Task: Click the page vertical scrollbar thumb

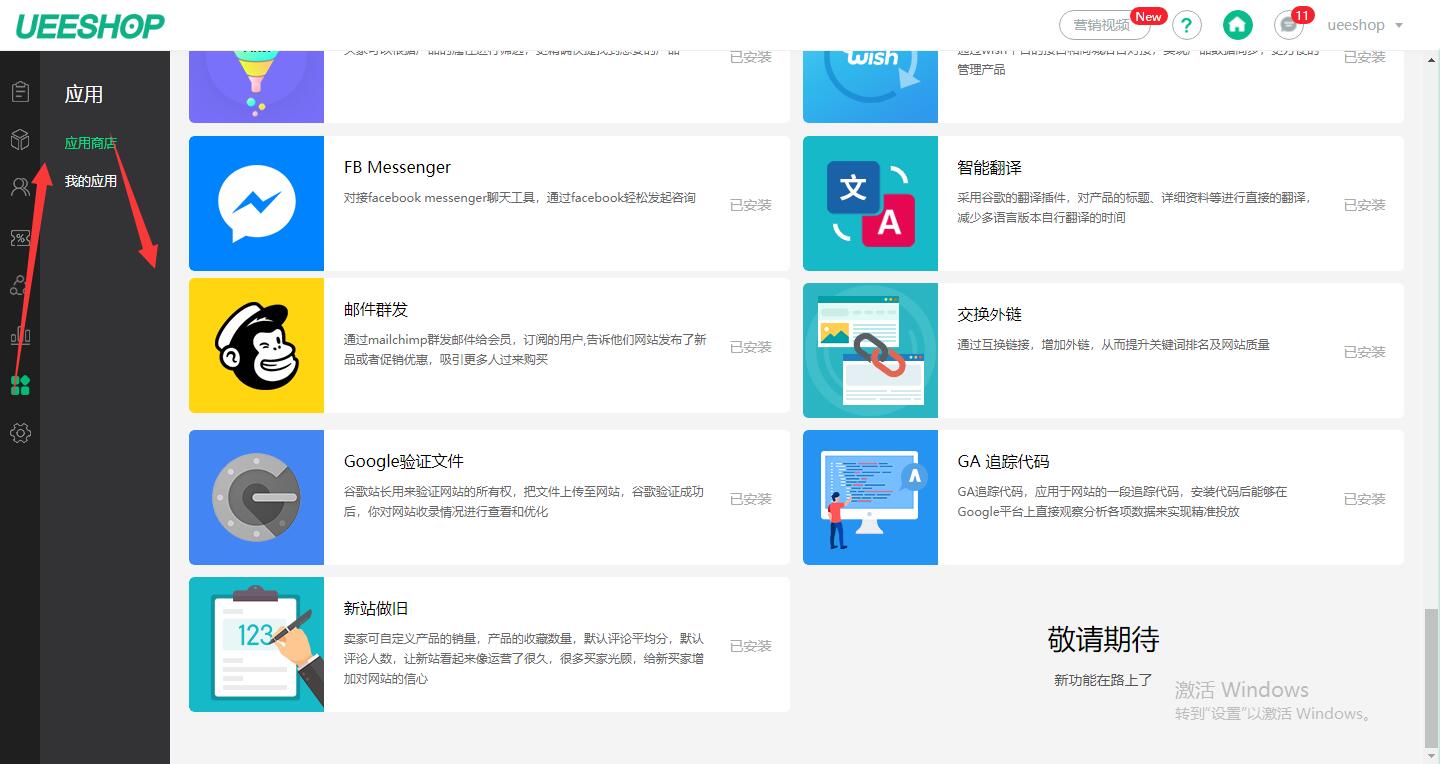Action: [1431, 677]
